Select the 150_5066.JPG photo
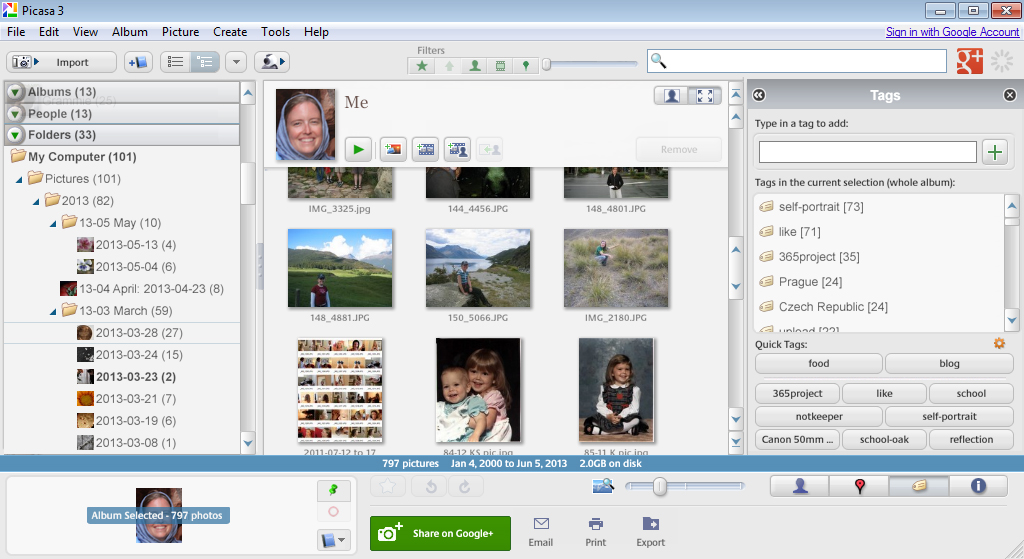Image resolution: width=1024 pixels, height=559 pixels. point(478,268)
